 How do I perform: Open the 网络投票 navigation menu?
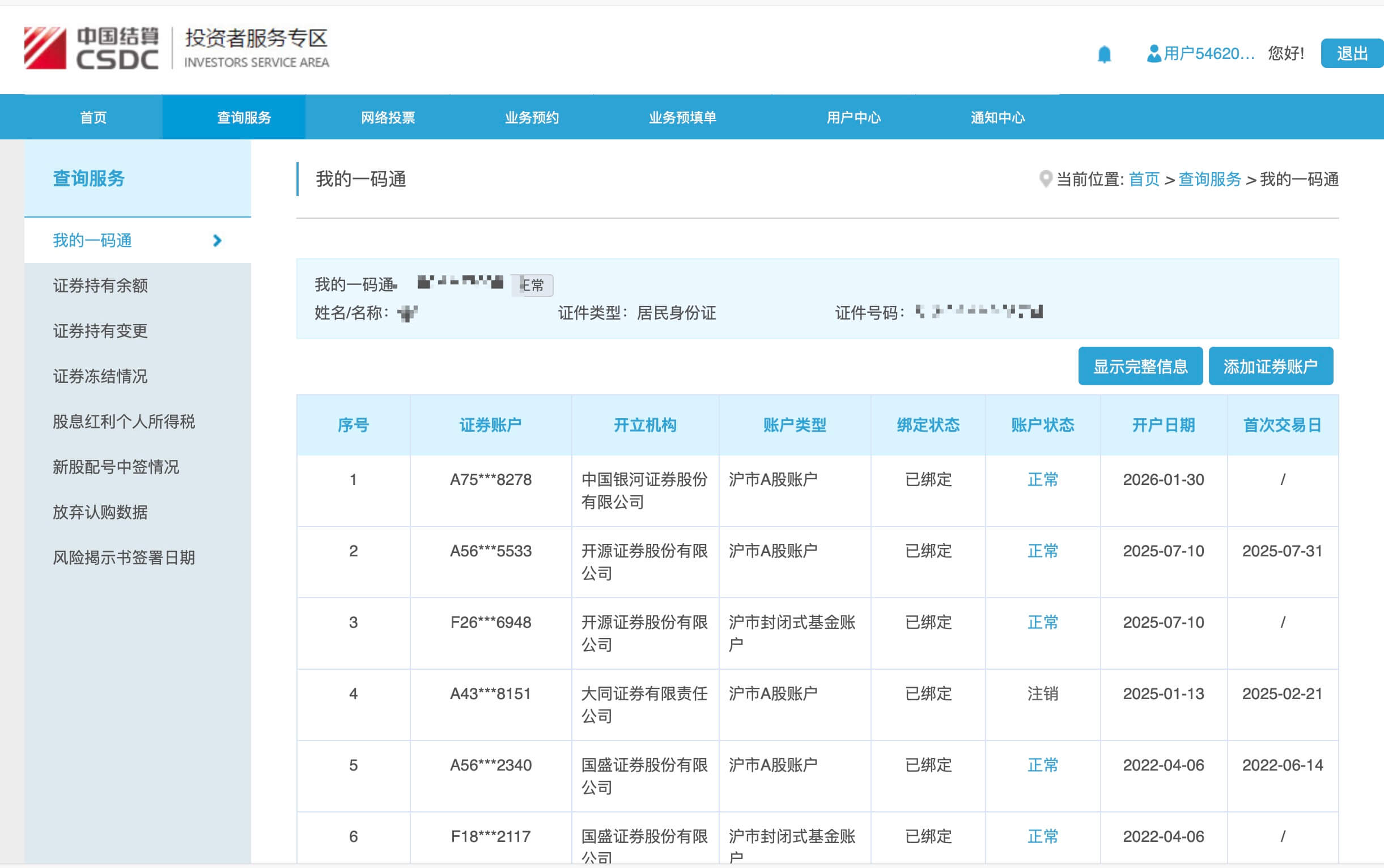[388, 117]
